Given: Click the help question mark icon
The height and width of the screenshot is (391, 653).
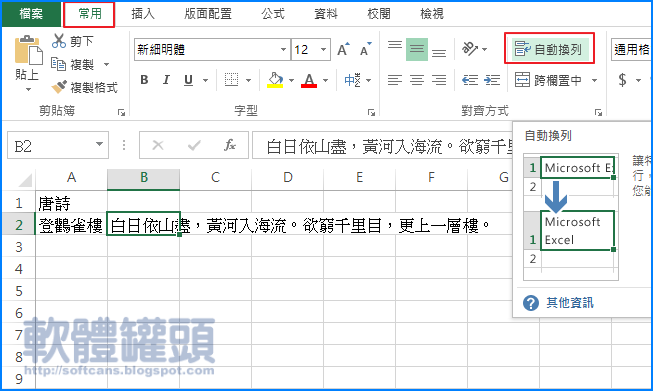Looking at the screenshot, I should pyautogui.click(x=531, y=303).
